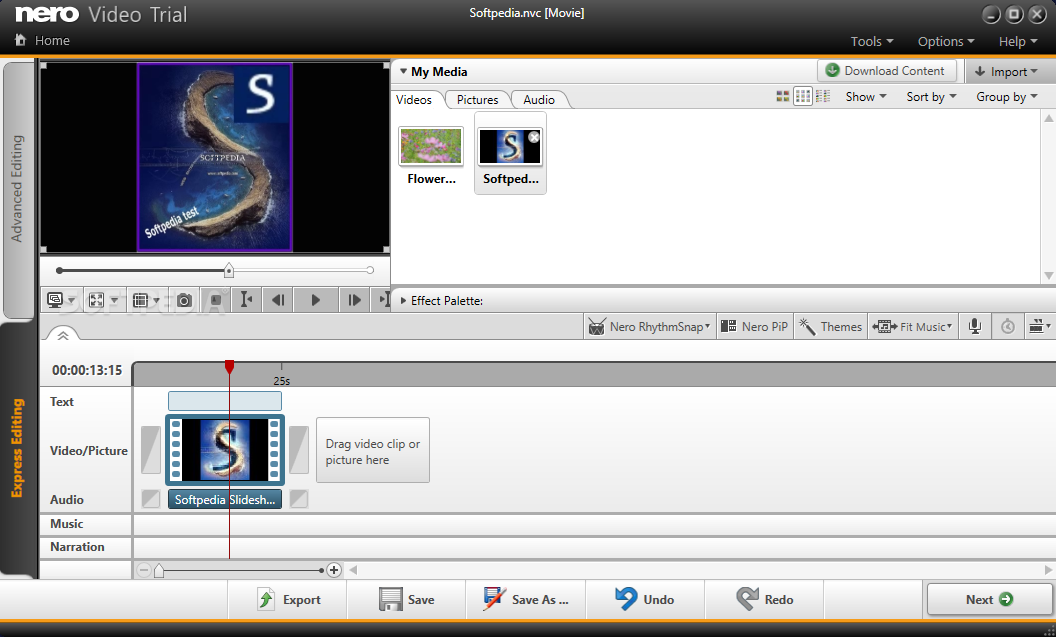Select the Softpedia clip in the timeline
Image resolution: width=1056 pixels, height=637 pixels.
point(225,450)
